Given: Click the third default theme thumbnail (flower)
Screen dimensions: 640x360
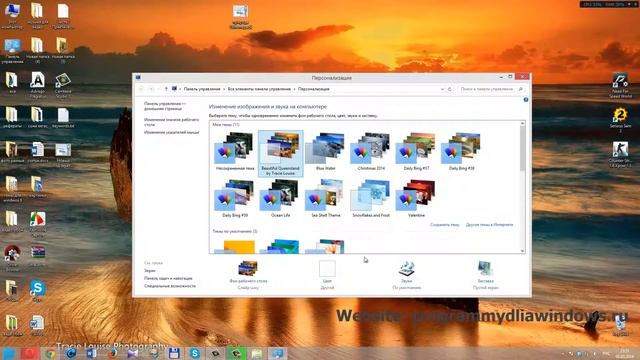Looking at the screenshot, I should point(325,247).
